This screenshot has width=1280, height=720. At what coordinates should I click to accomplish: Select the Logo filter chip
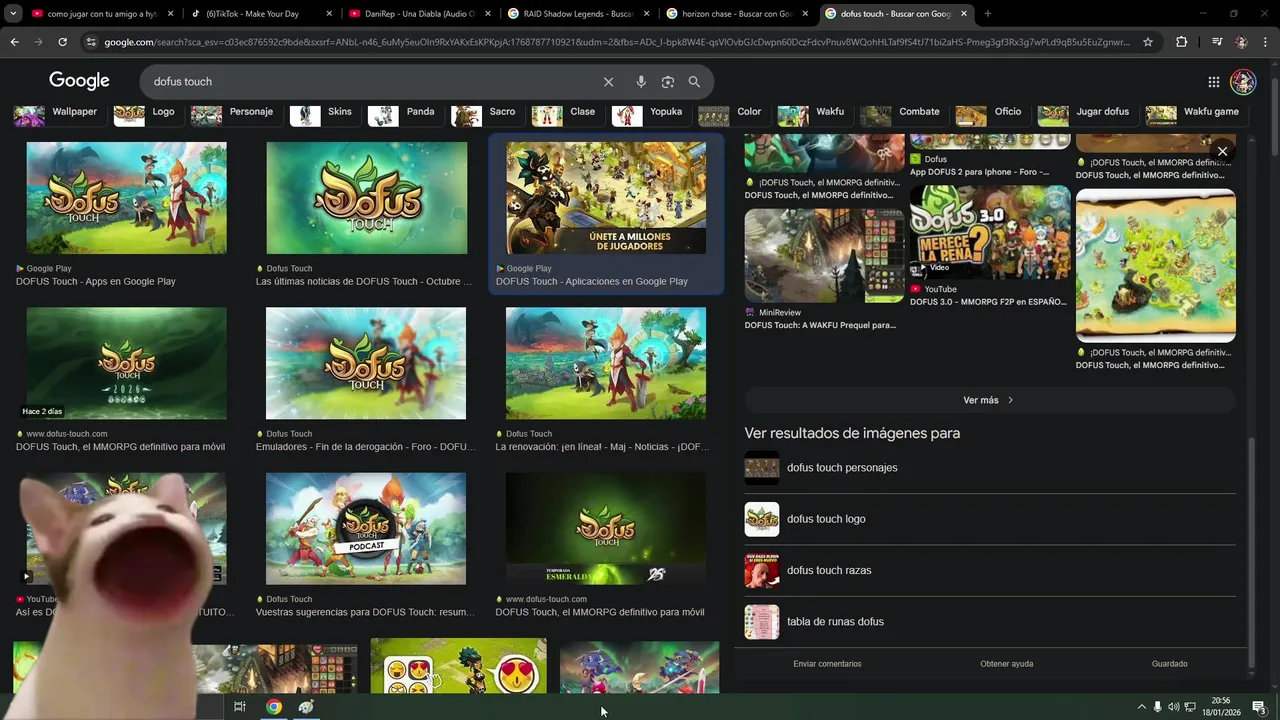pos(146,112)
